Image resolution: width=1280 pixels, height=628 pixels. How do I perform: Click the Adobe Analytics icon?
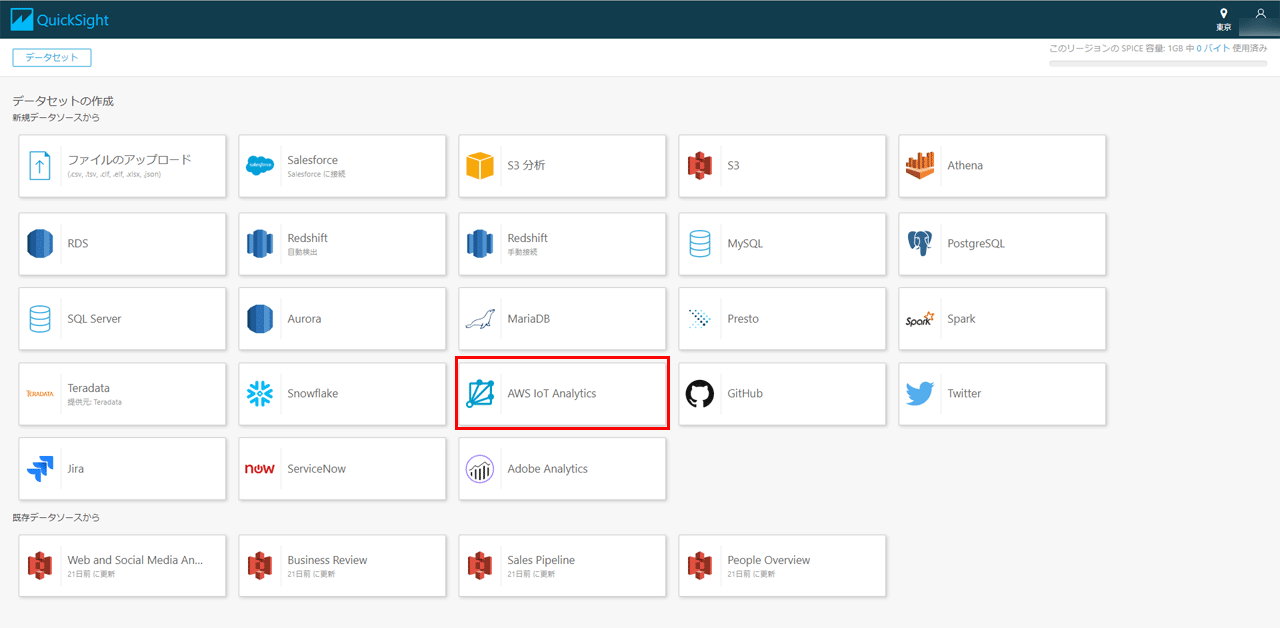(x=480, y=469)
